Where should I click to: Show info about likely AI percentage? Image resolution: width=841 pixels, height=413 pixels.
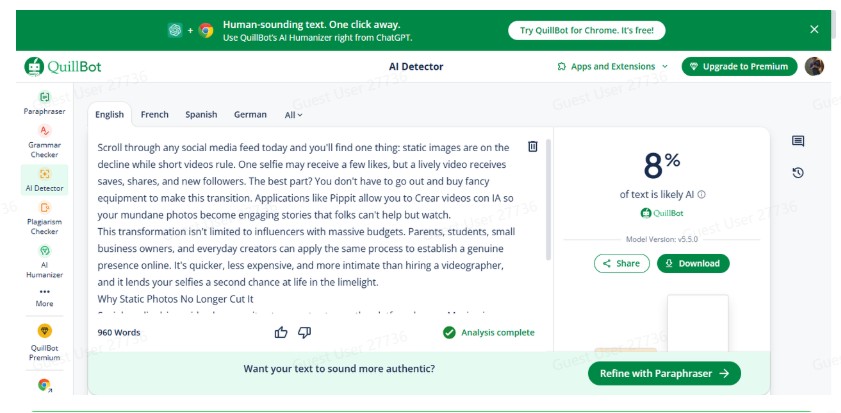pyautogui.click(x=702, y=195)
